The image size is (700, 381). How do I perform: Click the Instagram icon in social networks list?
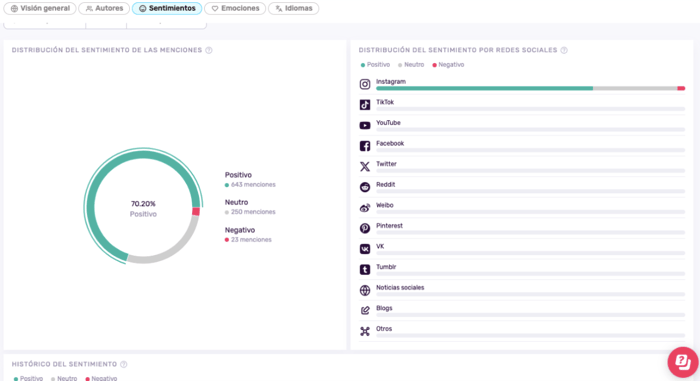click(x=365, y=84)
